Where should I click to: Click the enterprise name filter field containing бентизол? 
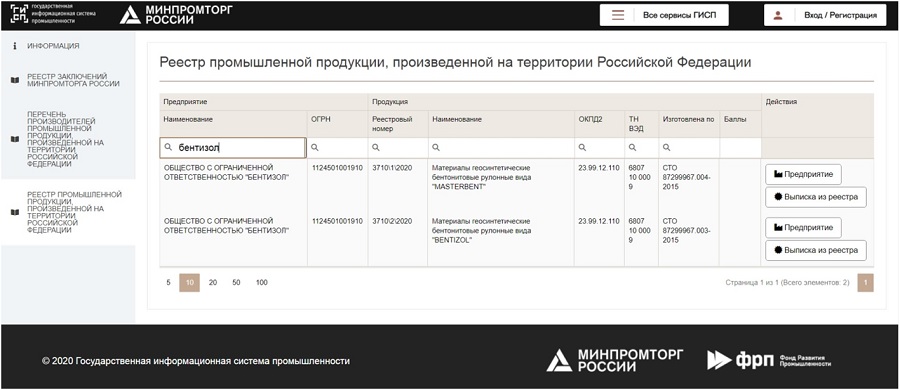pyautogui.click(x=232, y=148)
